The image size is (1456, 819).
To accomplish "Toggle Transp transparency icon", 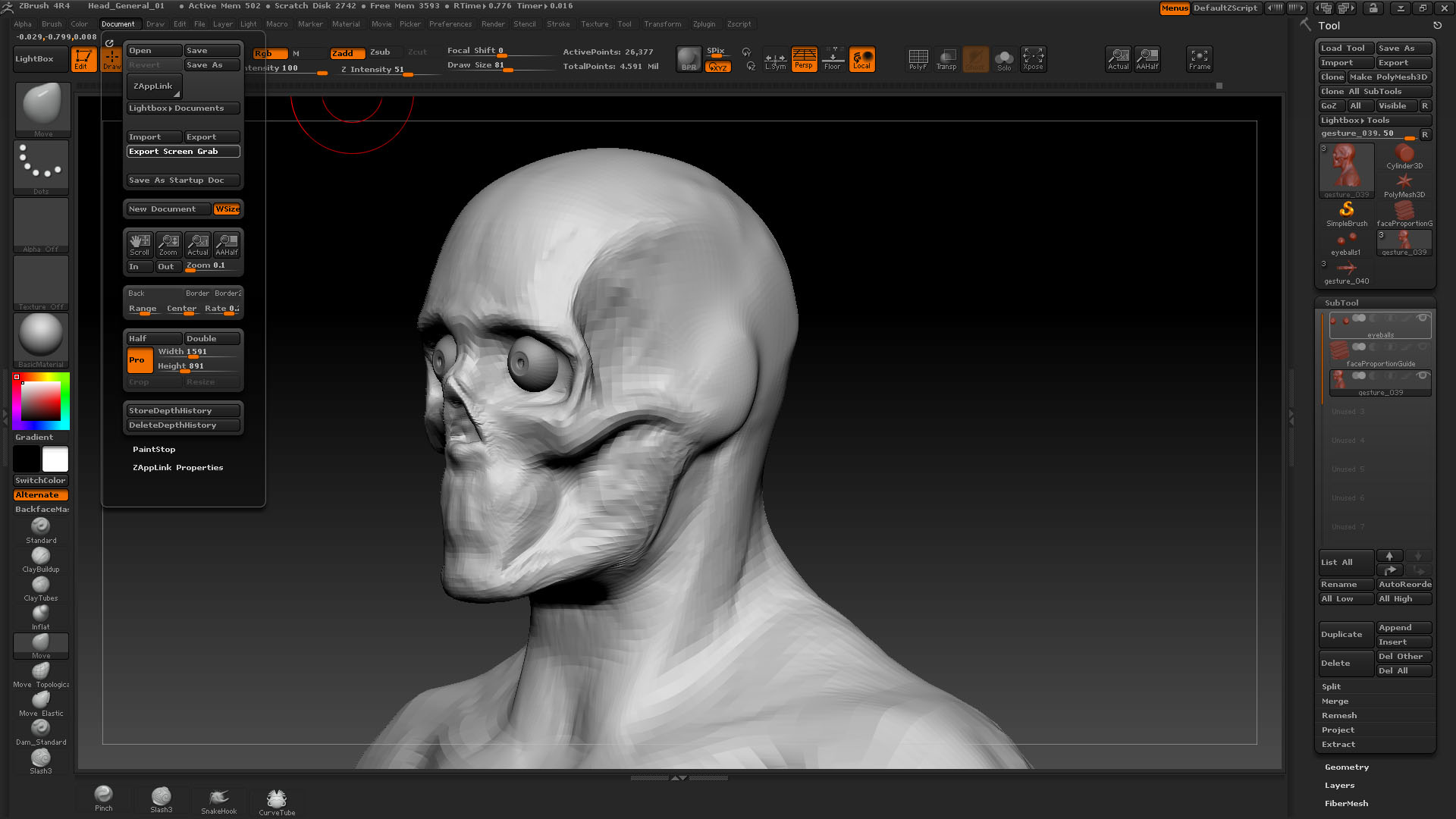I will (946, 59).
